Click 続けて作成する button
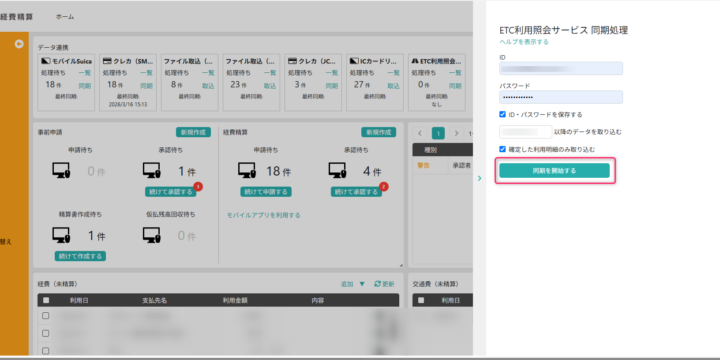 [x=80, y=256]
